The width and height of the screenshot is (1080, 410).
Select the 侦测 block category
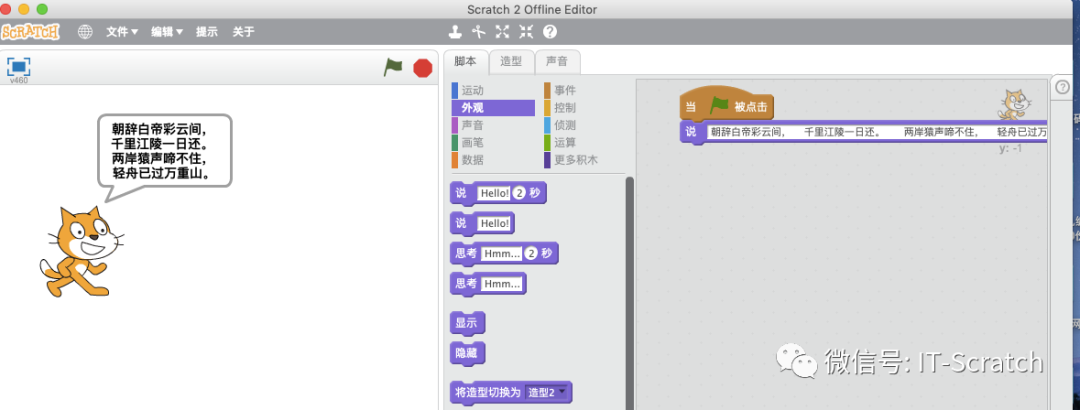coord(583,125)
